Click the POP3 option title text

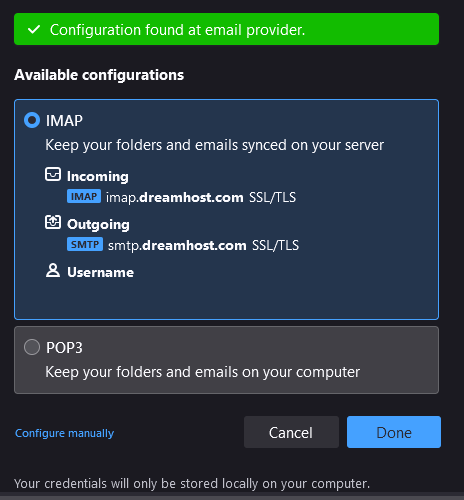click(64, 348)
